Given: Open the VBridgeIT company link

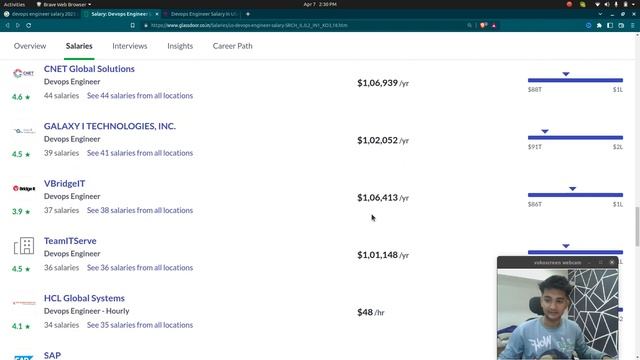Looking at the screenshot, I should click(64, 183).
